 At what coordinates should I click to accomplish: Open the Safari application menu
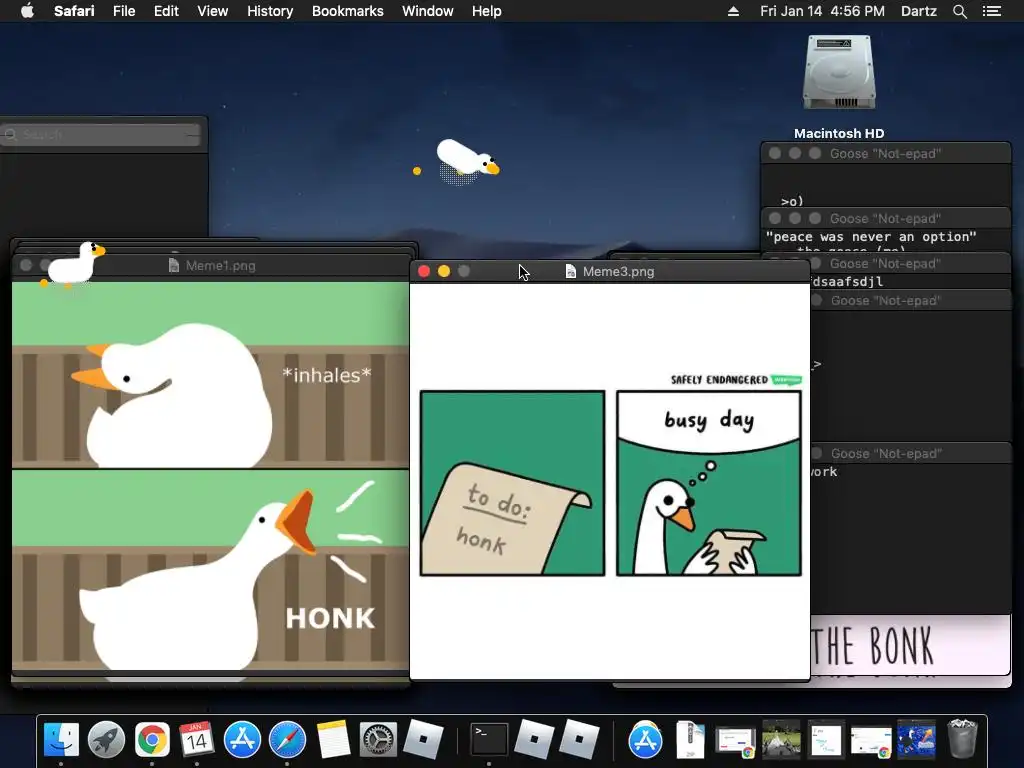pyautogui.click(x=74, y=11)
